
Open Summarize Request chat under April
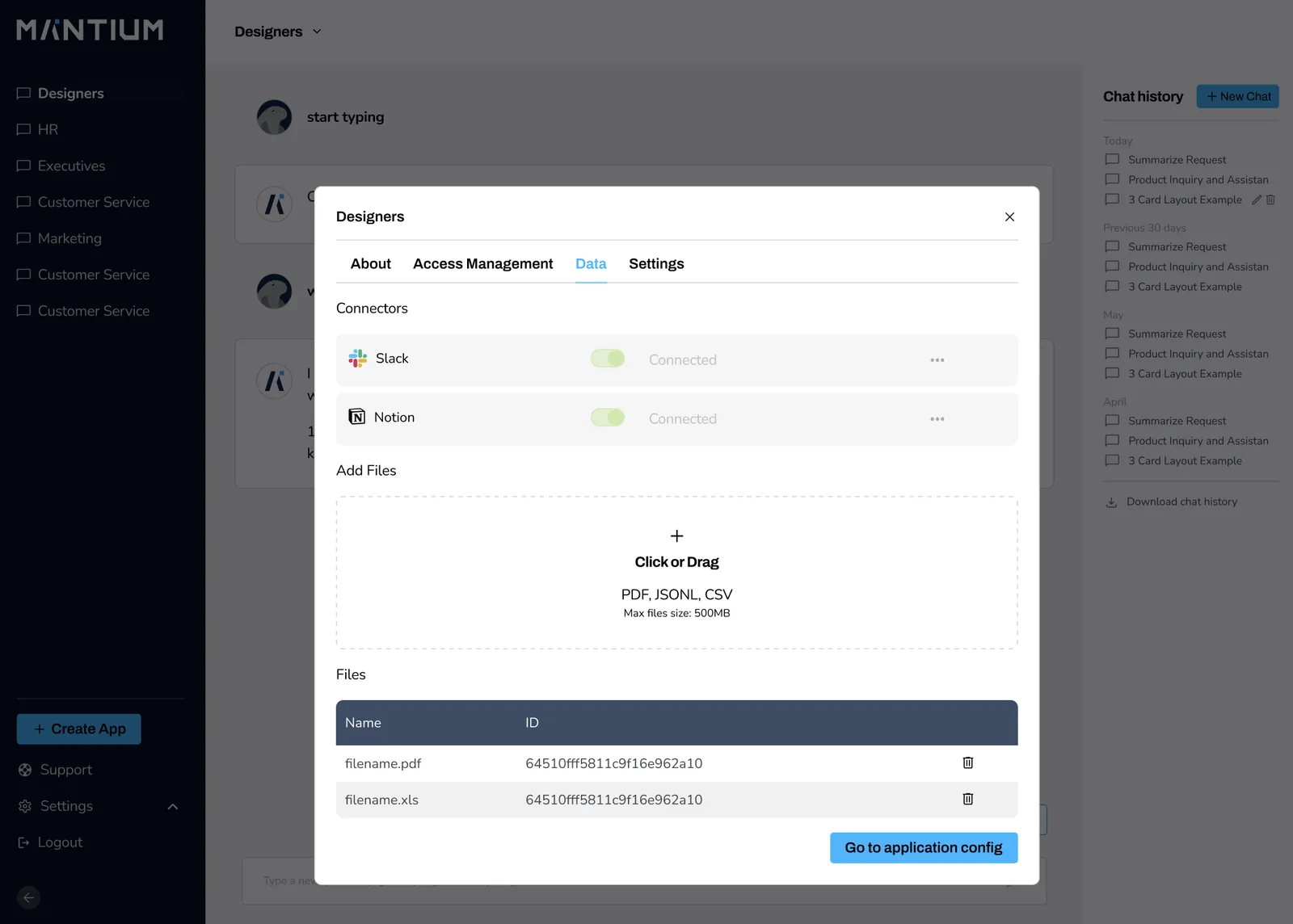[1177, 421]
